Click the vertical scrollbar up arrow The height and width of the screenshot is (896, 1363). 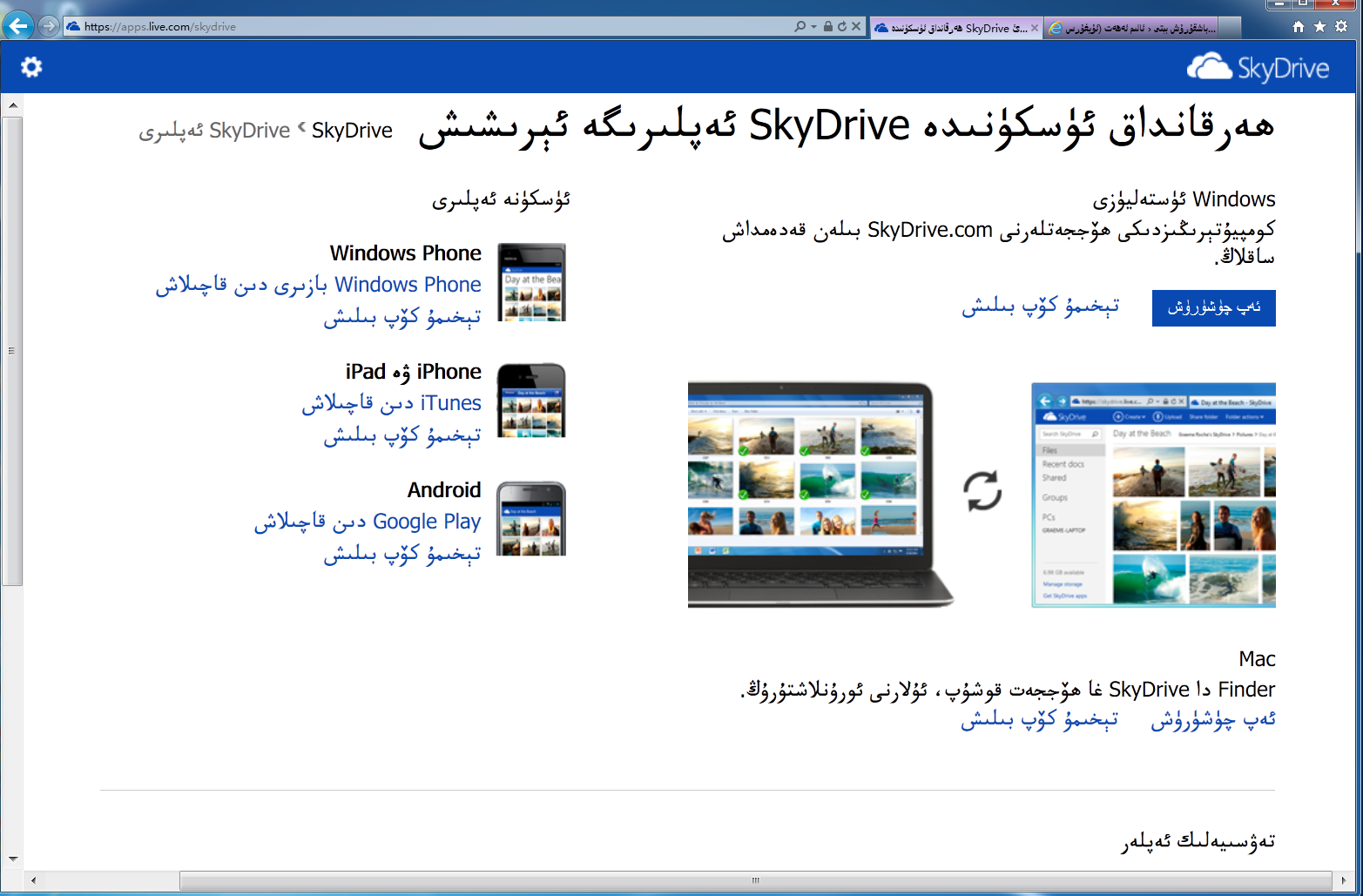(x=12, y=105)
